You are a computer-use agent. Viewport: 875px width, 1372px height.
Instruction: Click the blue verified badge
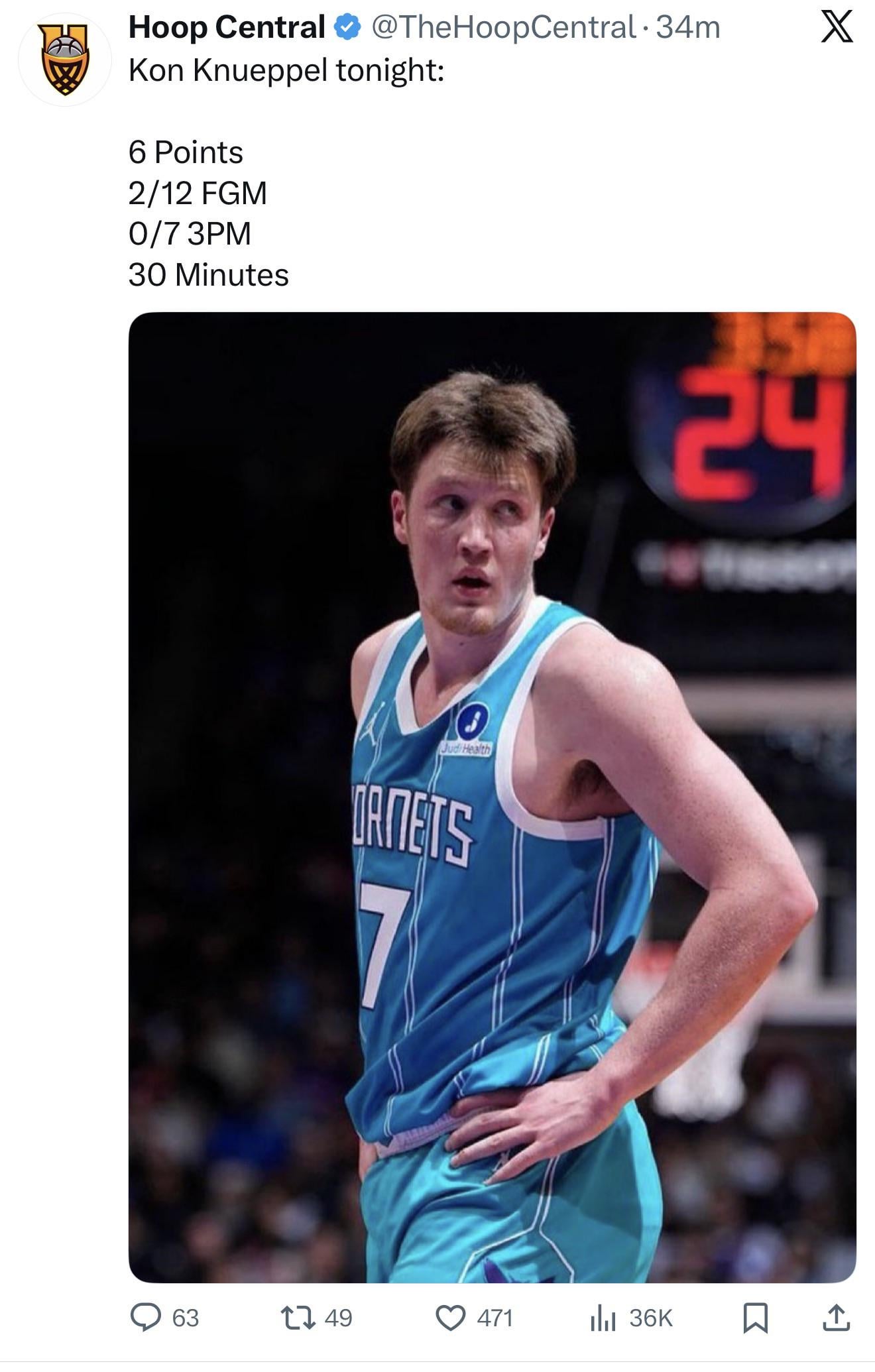347,28
